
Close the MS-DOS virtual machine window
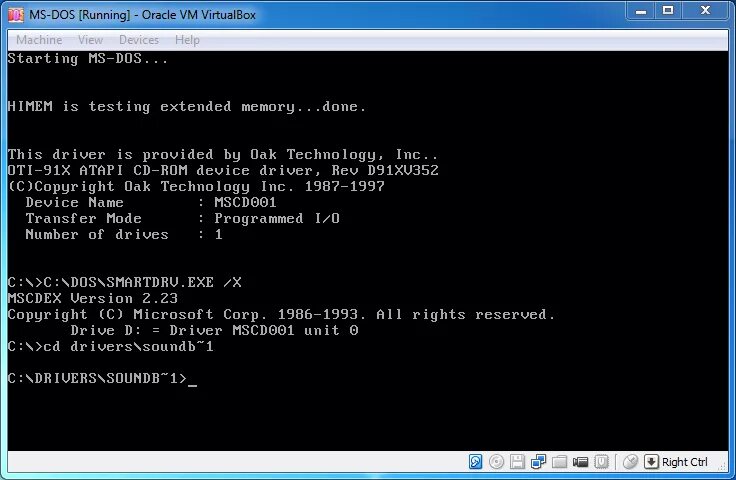705,11
